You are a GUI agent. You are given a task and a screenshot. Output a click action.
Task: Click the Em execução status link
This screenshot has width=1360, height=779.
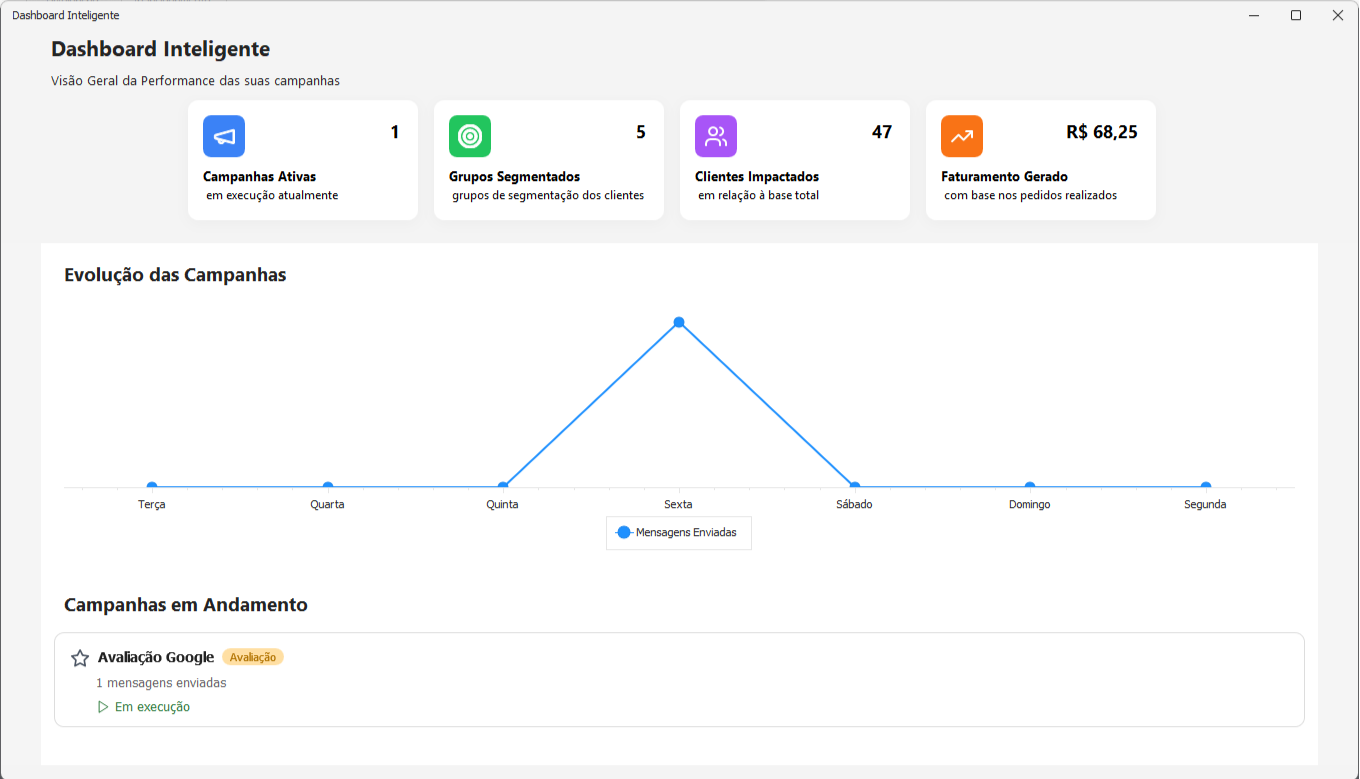[152, 707]
